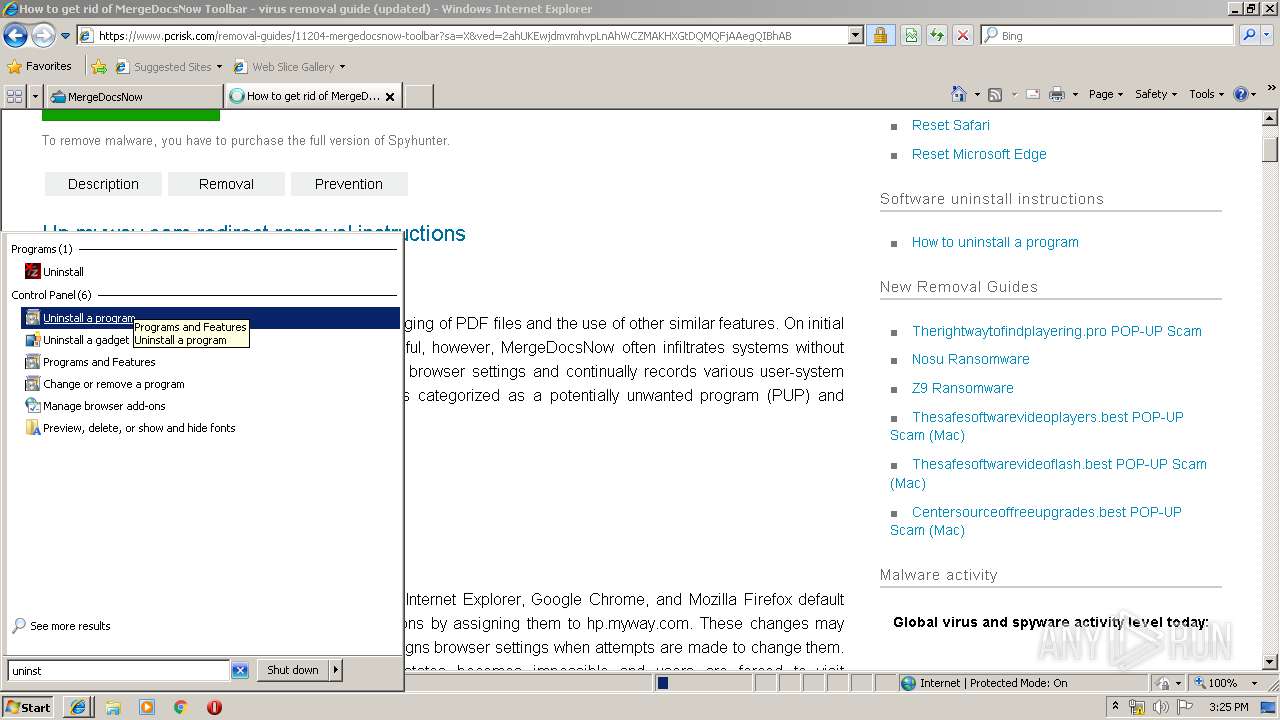The image size is (1280, 720).
Task: Refresh the page with the green arrows
Action: [x=936, y=36]
